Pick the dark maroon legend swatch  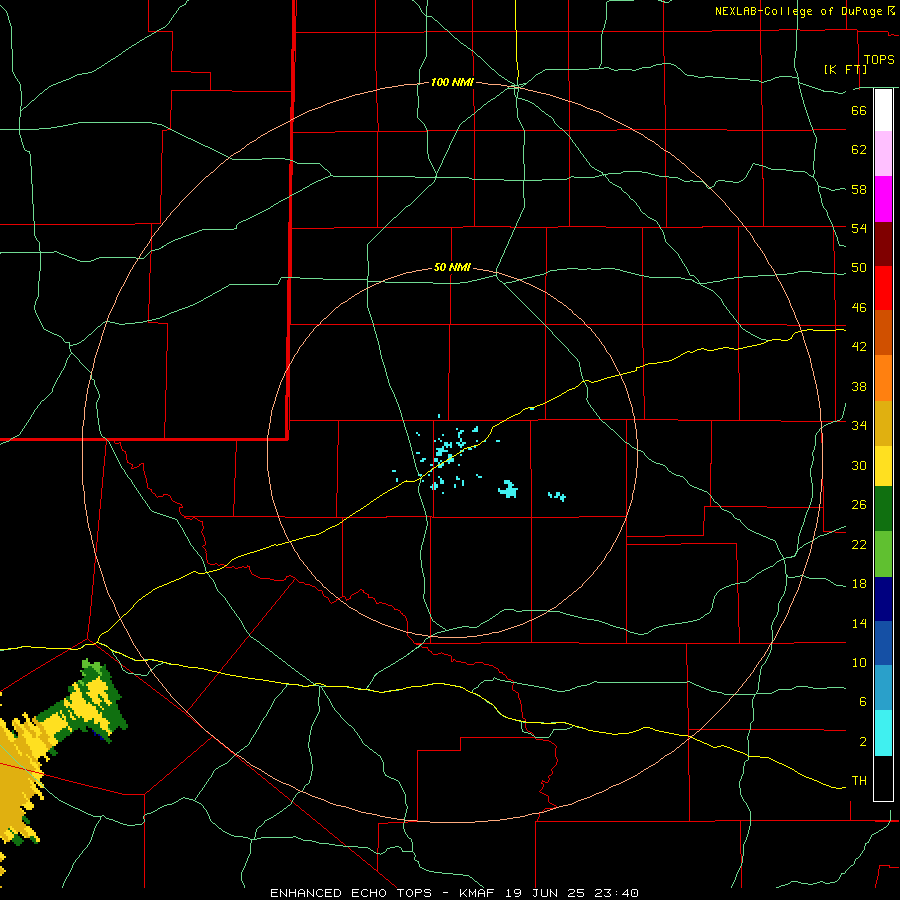883,243
